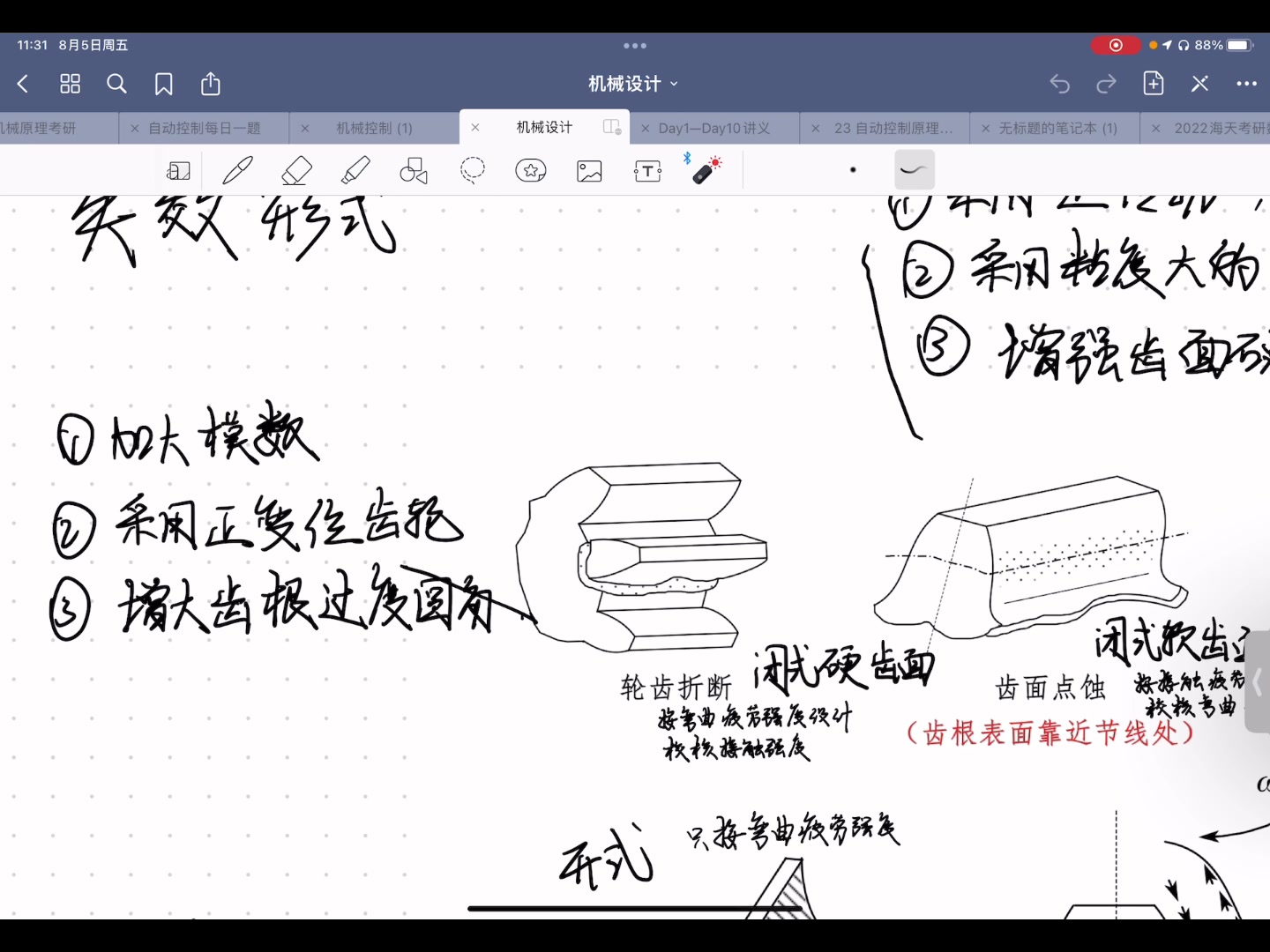Undo the last stroke
Image resolution: width=1270 pixels, height=952 pixels.
1060,84
